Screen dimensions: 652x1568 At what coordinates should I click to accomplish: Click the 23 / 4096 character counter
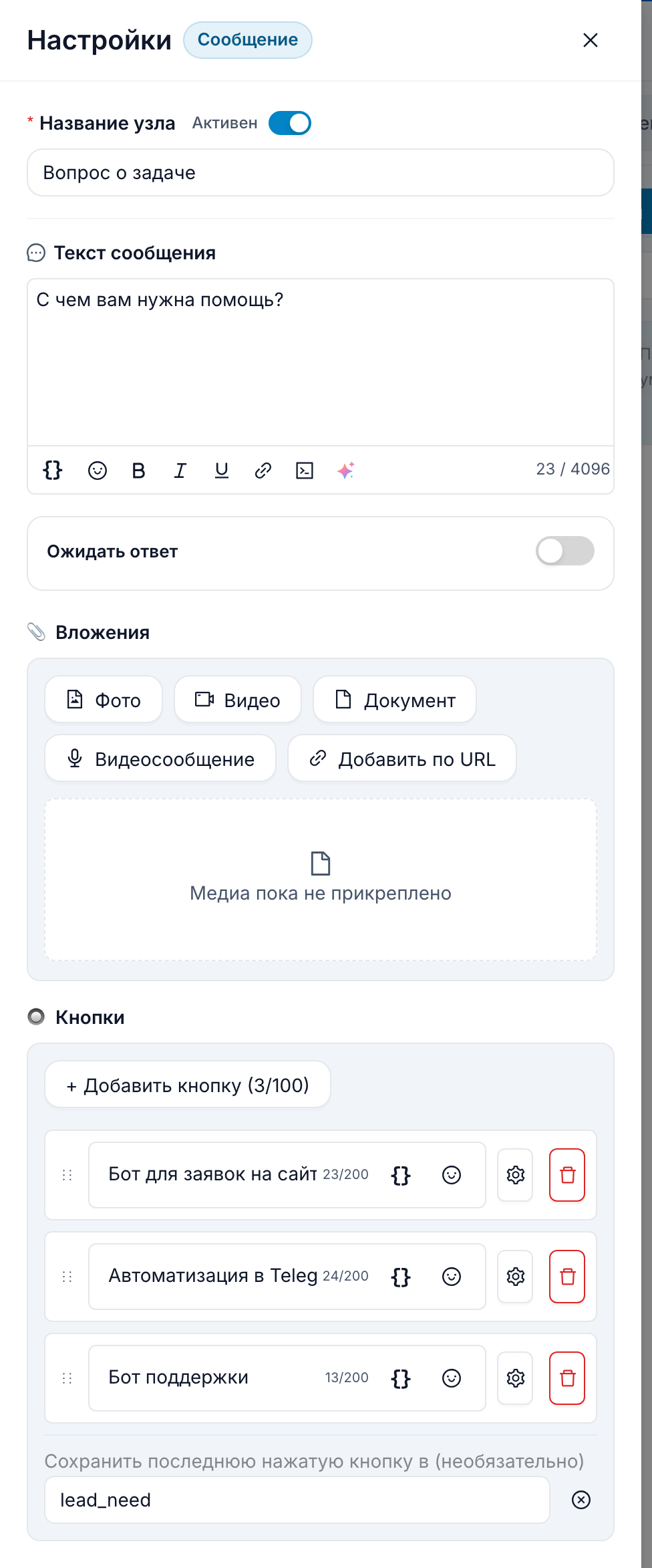click(573, 469)
